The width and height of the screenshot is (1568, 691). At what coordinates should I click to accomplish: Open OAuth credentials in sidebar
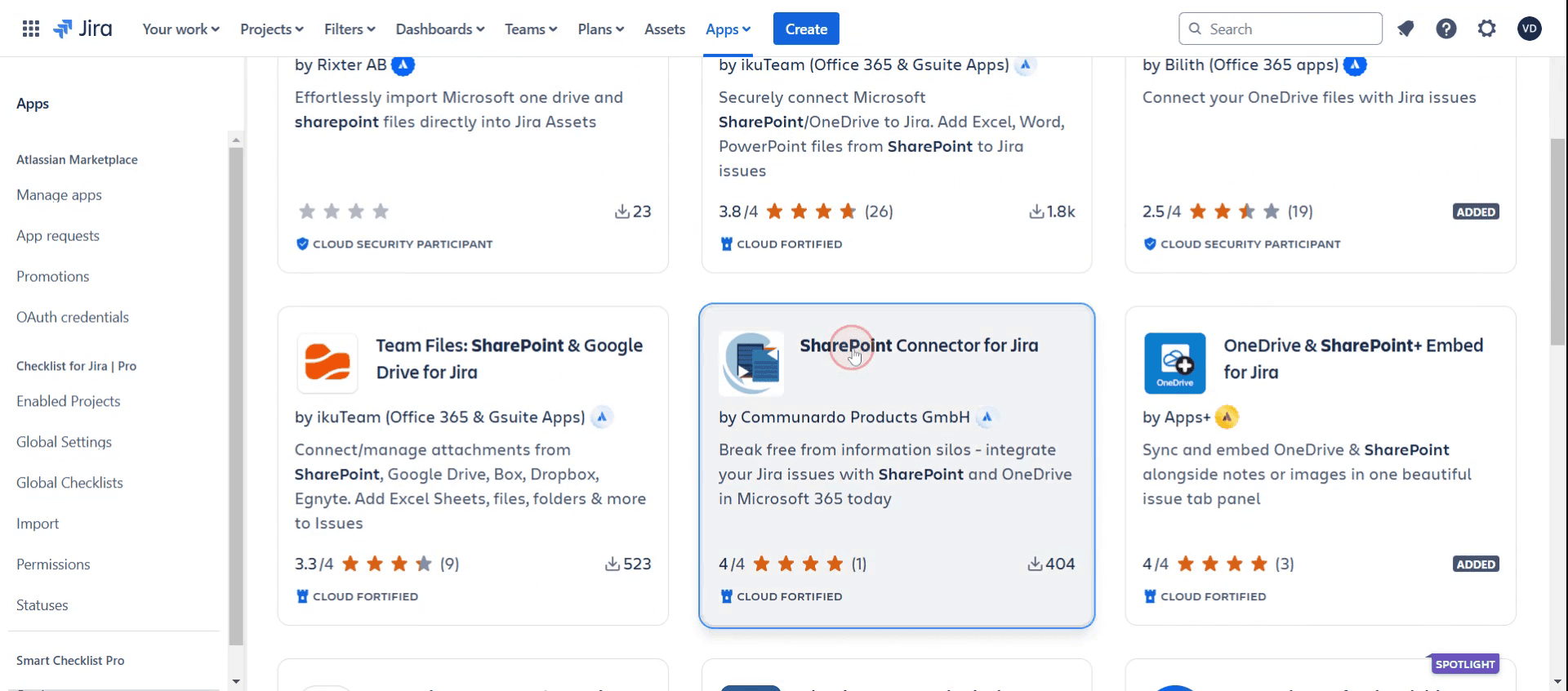73,317
